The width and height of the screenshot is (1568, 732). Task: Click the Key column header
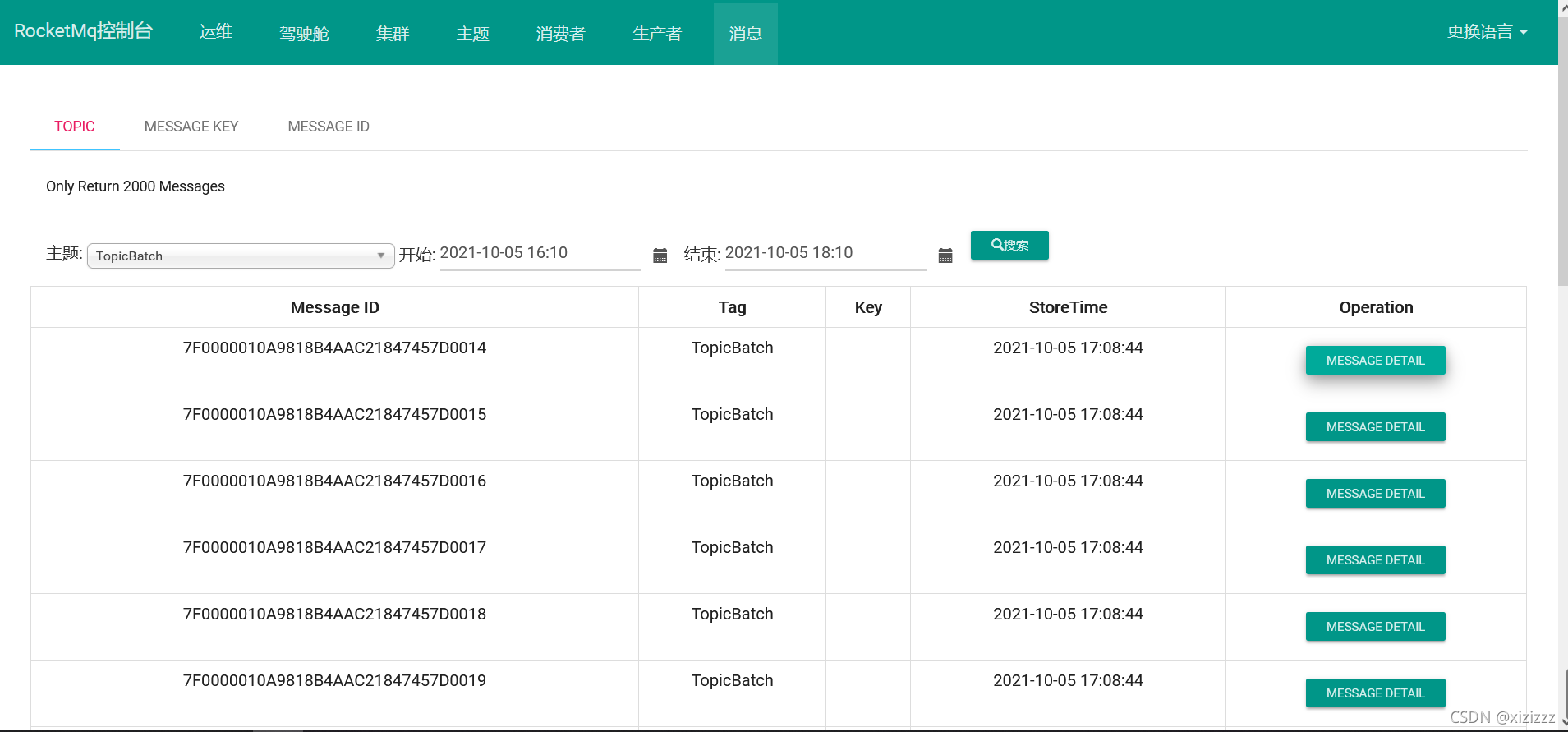click(x=868, y=307)
